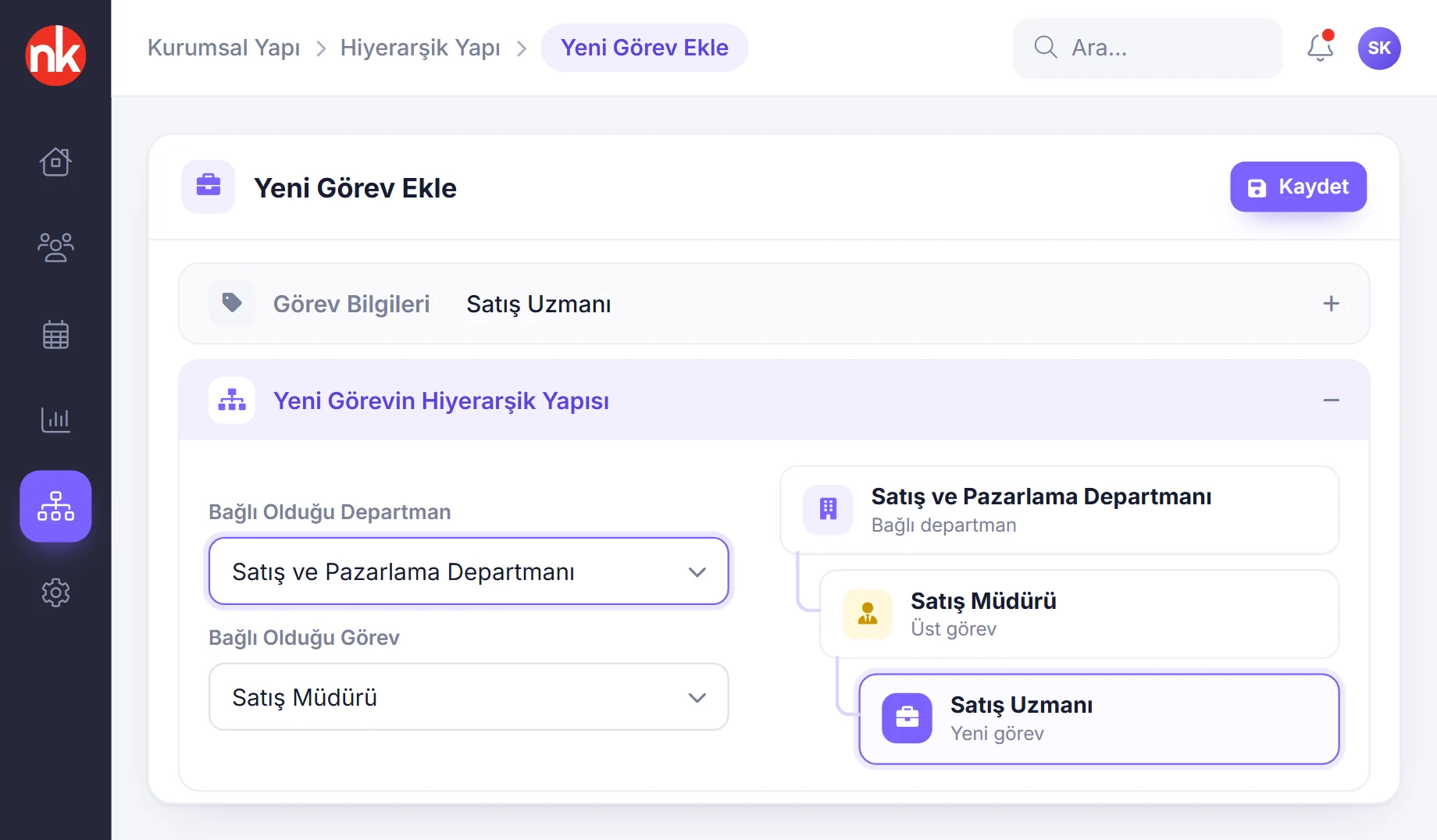Screen dimensions: 1437x840
Task: Focus the Ara... search field
Action: (x=1147, y=48)
